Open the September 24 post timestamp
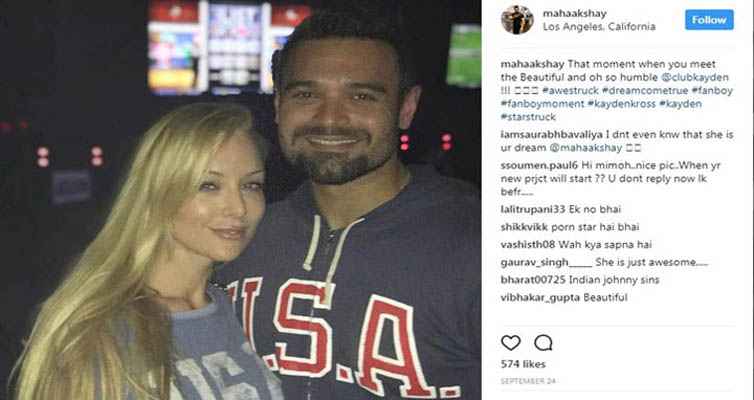 (x=528, y=381)
